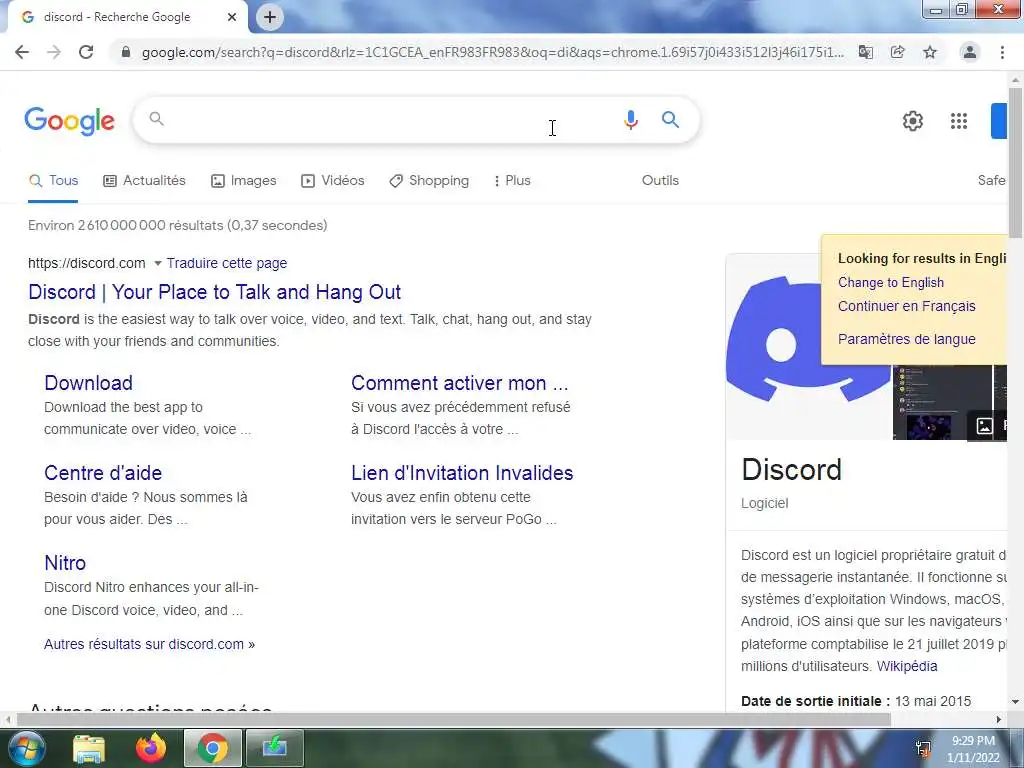Click the Discord app screenshot thumbnail

pyautogui.click(x=941, y=402)
